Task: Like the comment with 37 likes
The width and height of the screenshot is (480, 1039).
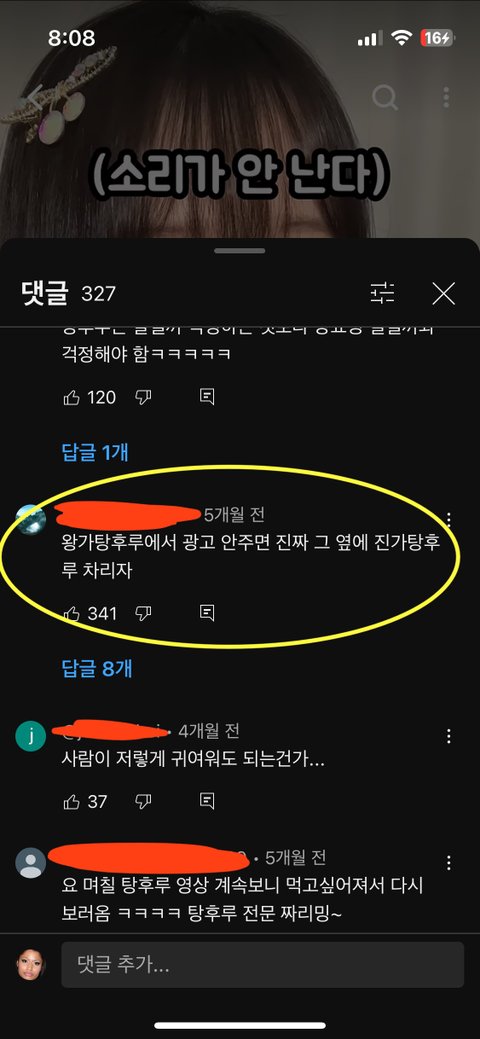Action: [x=72, y=802]
